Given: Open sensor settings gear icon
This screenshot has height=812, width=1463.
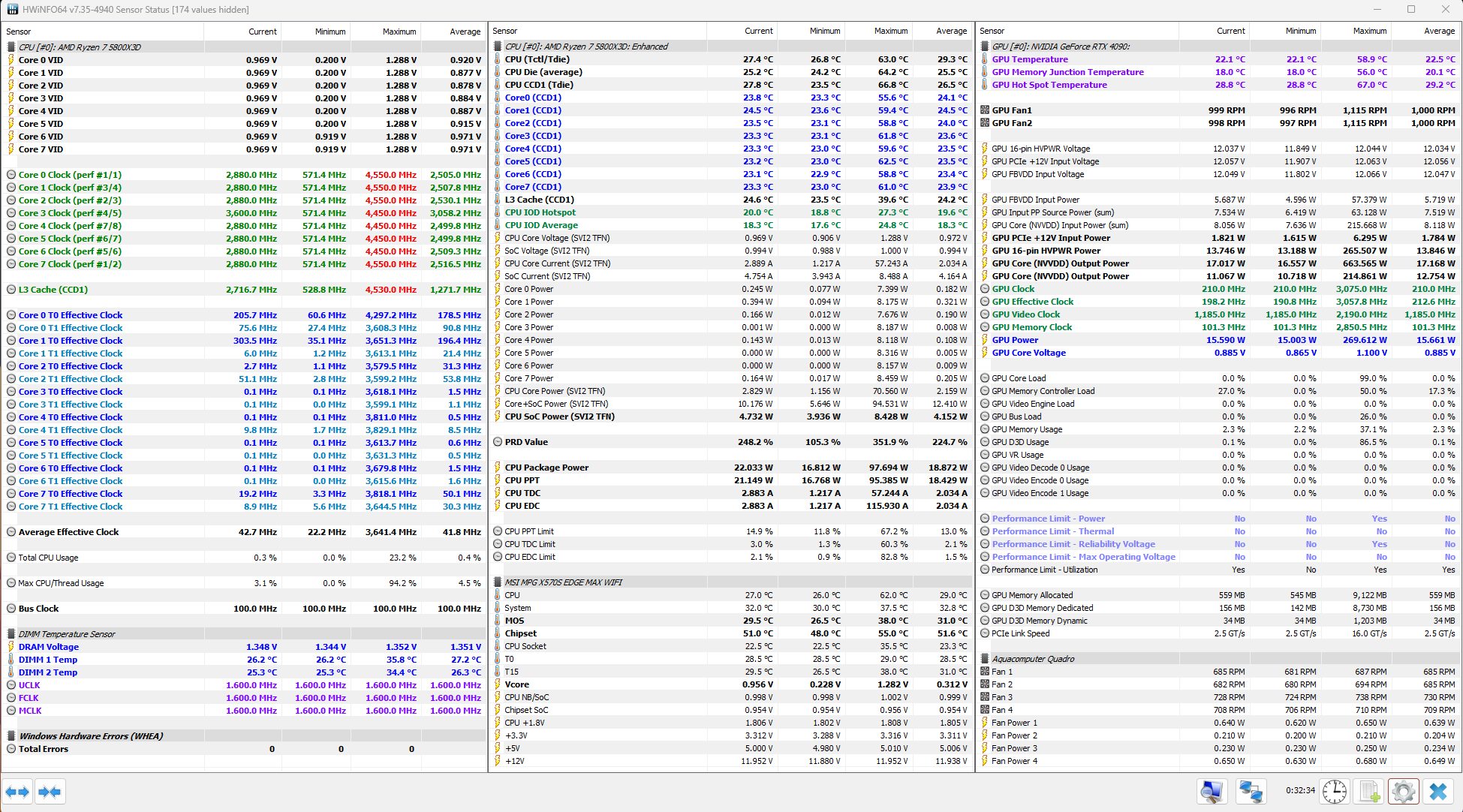Looking at the screenshot, I should pos(1403,791).
